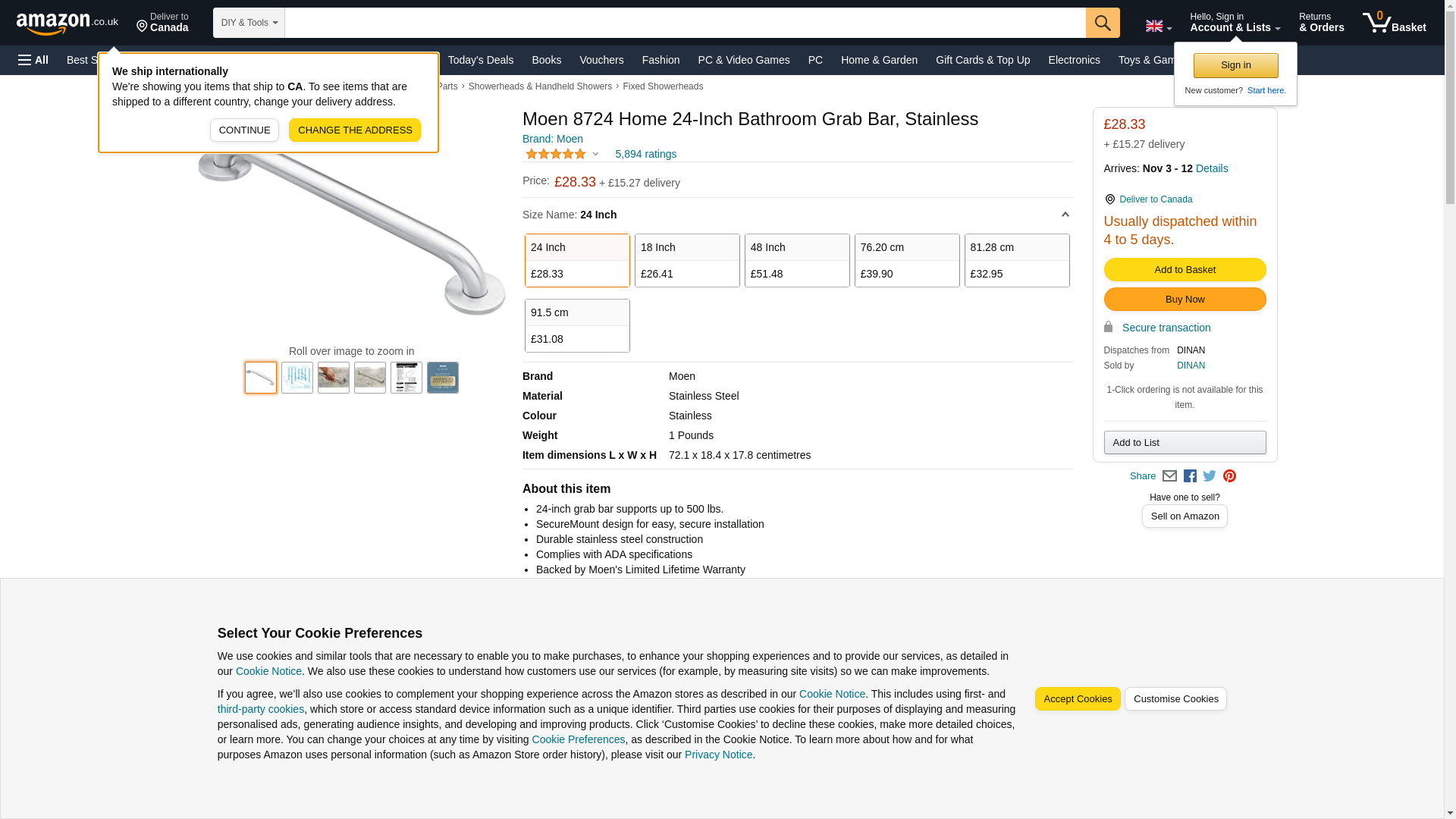Image resolution: width=1456 pixels, height=819 pixels.
Task: Share via the Twitter icon
Action: [1209, 476]
